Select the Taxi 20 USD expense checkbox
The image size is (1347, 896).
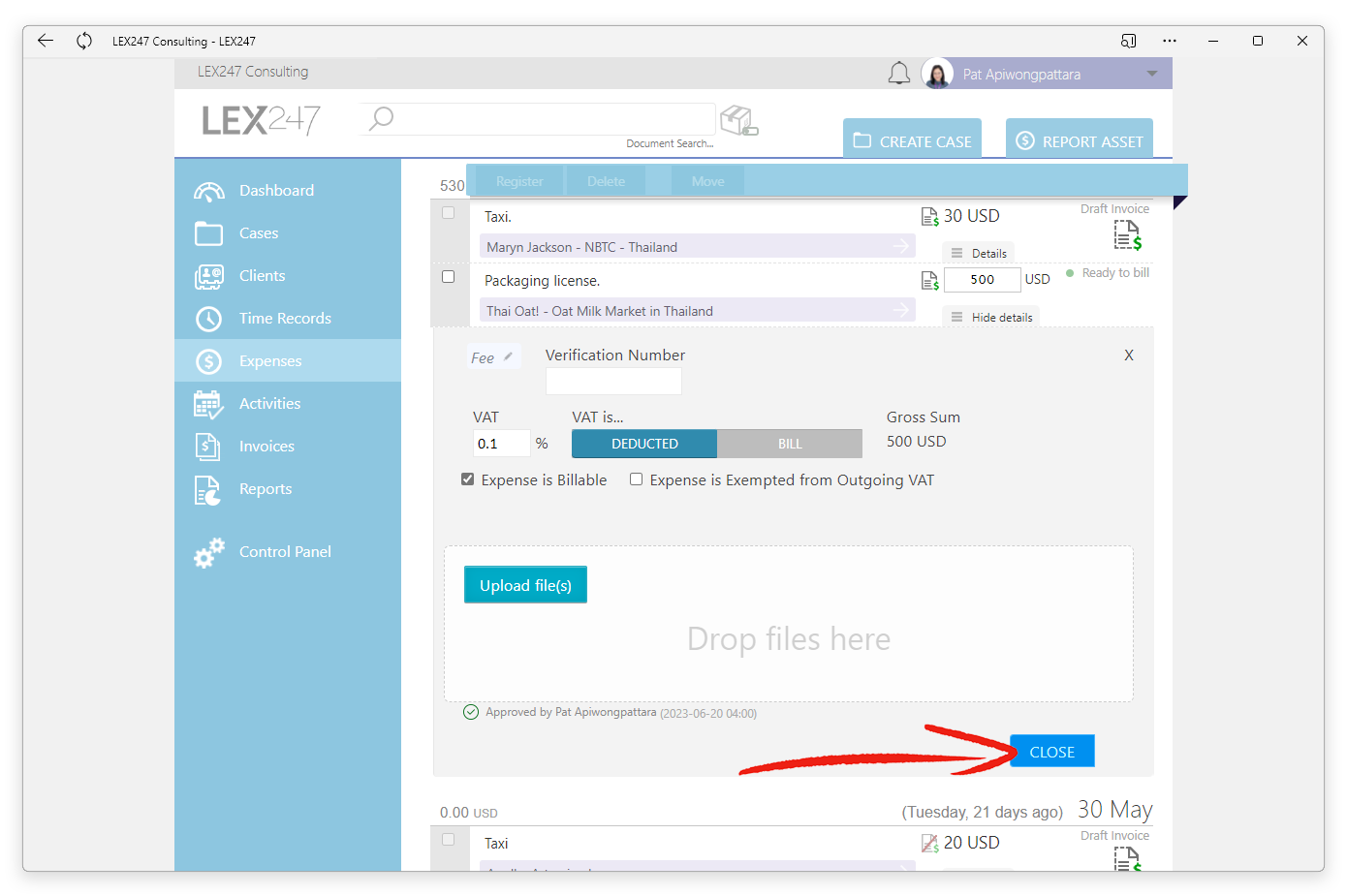(448, 840)
